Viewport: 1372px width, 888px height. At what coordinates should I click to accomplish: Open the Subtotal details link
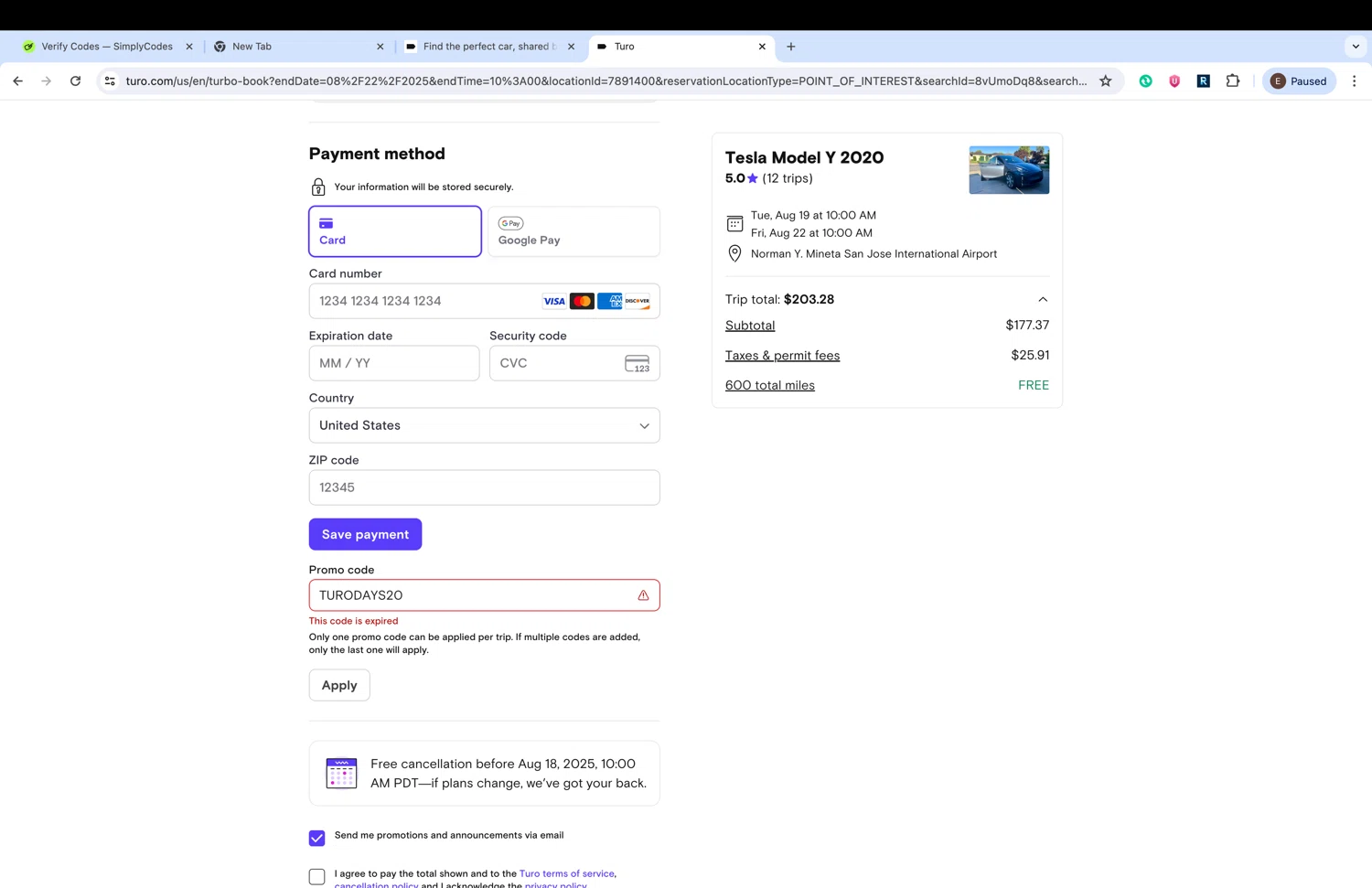(750, 326)
